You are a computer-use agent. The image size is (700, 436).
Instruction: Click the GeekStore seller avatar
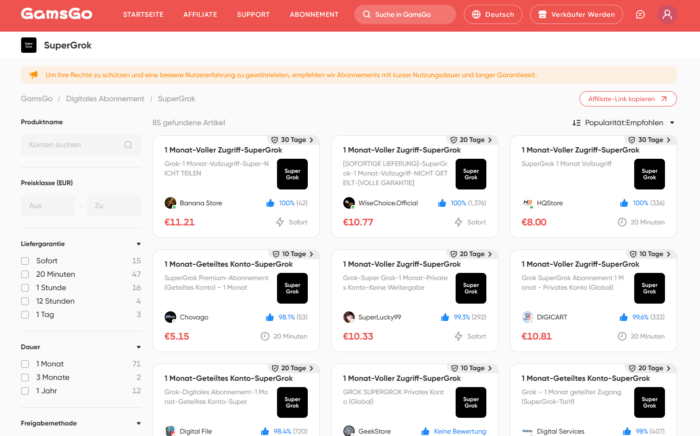[349, 431]
